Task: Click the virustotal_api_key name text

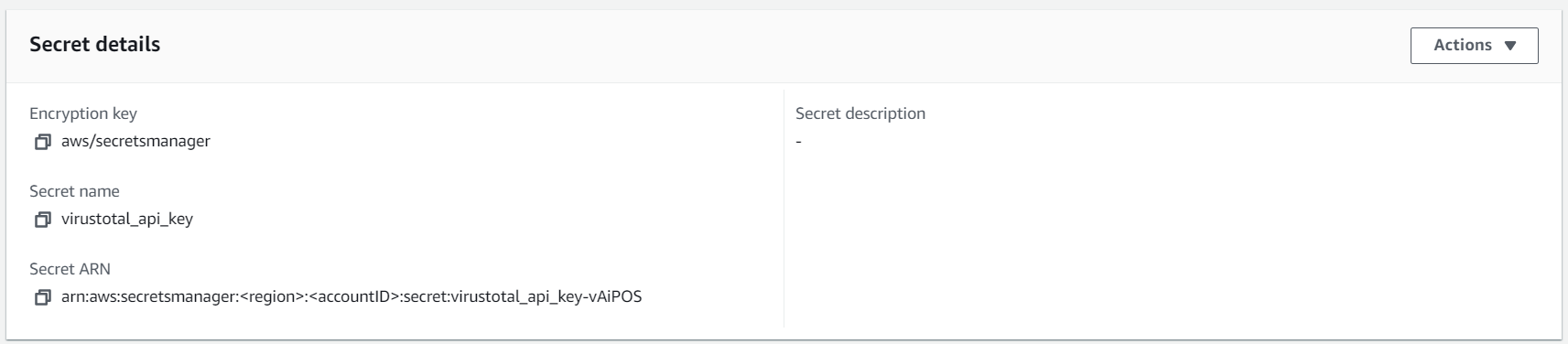Action: click(127, 219)
